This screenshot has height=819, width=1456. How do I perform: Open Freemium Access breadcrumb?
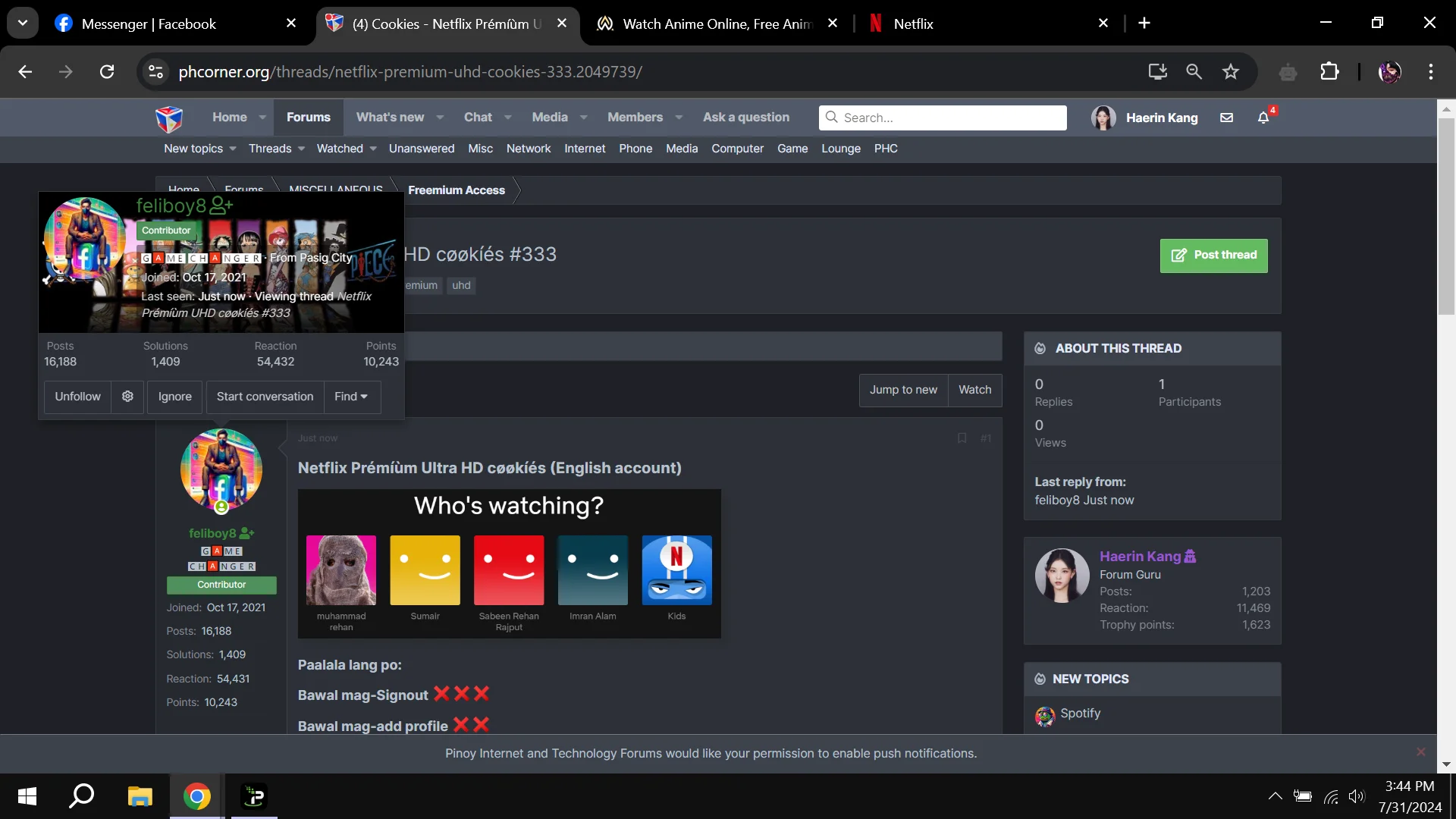pos(457,190)
